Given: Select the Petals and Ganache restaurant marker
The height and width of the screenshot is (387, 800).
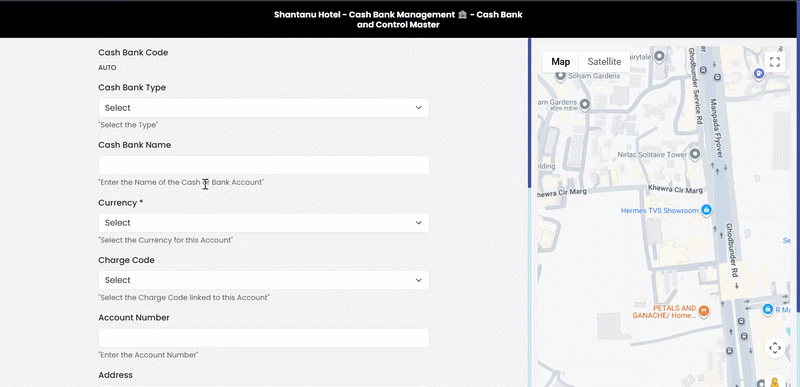Looking at the screenshot, I should (704, 311).
